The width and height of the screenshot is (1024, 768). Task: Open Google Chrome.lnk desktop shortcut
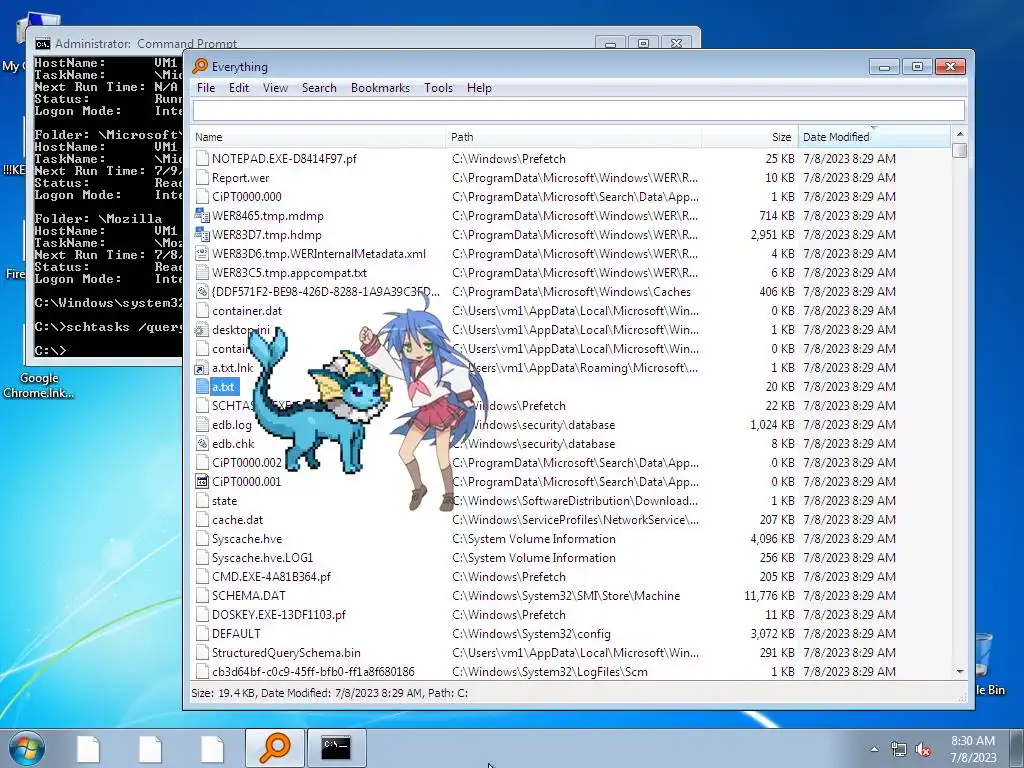[x=39, y=385]
